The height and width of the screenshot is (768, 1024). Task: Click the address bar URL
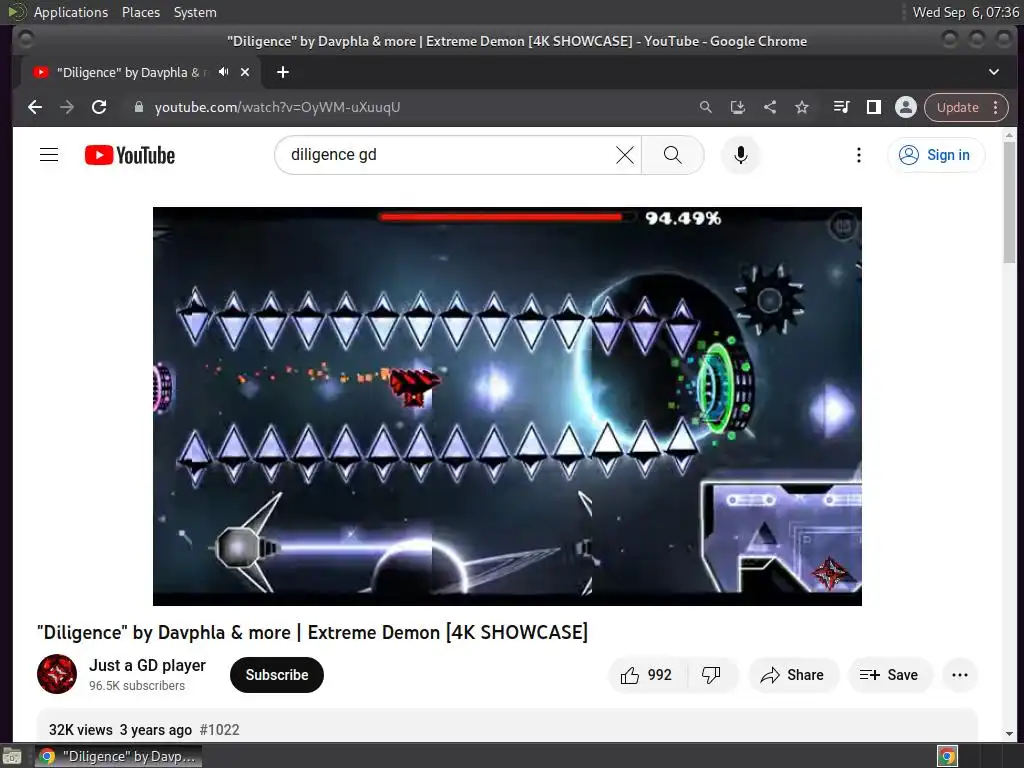277,107
